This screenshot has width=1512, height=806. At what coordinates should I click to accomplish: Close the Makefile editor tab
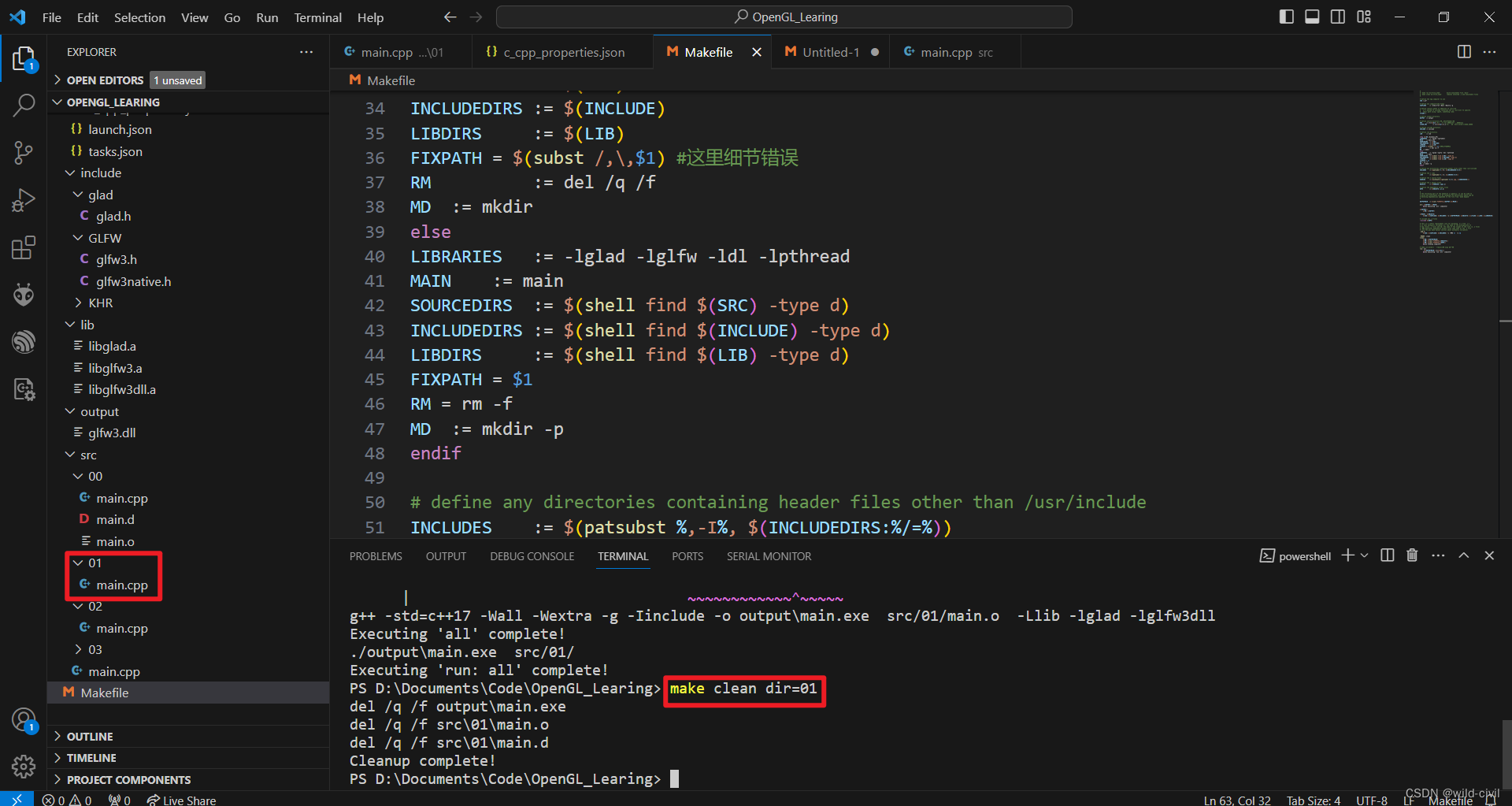[x=756, y=52]
